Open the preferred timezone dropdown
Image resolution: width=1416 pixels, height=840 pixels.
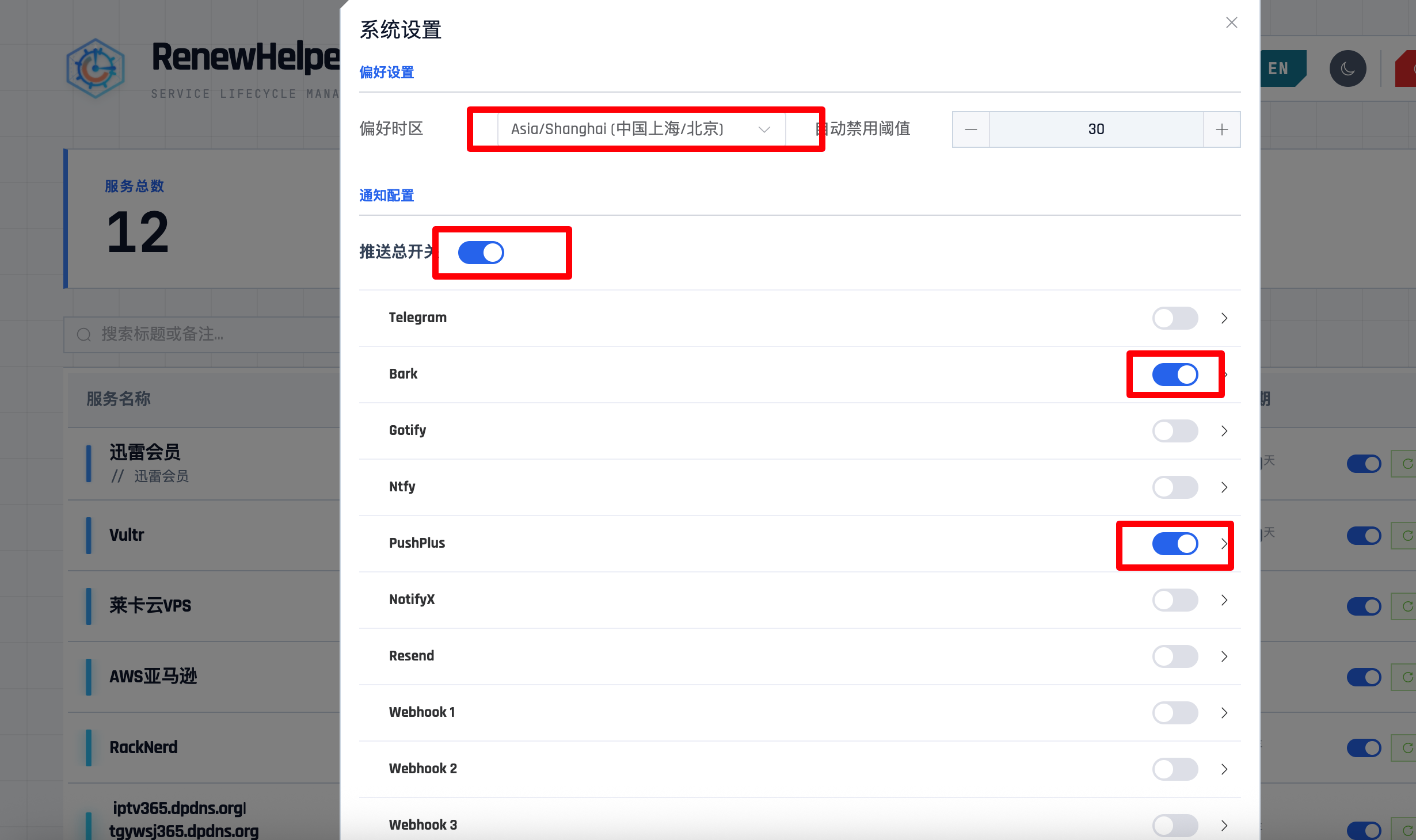(641, 129)
